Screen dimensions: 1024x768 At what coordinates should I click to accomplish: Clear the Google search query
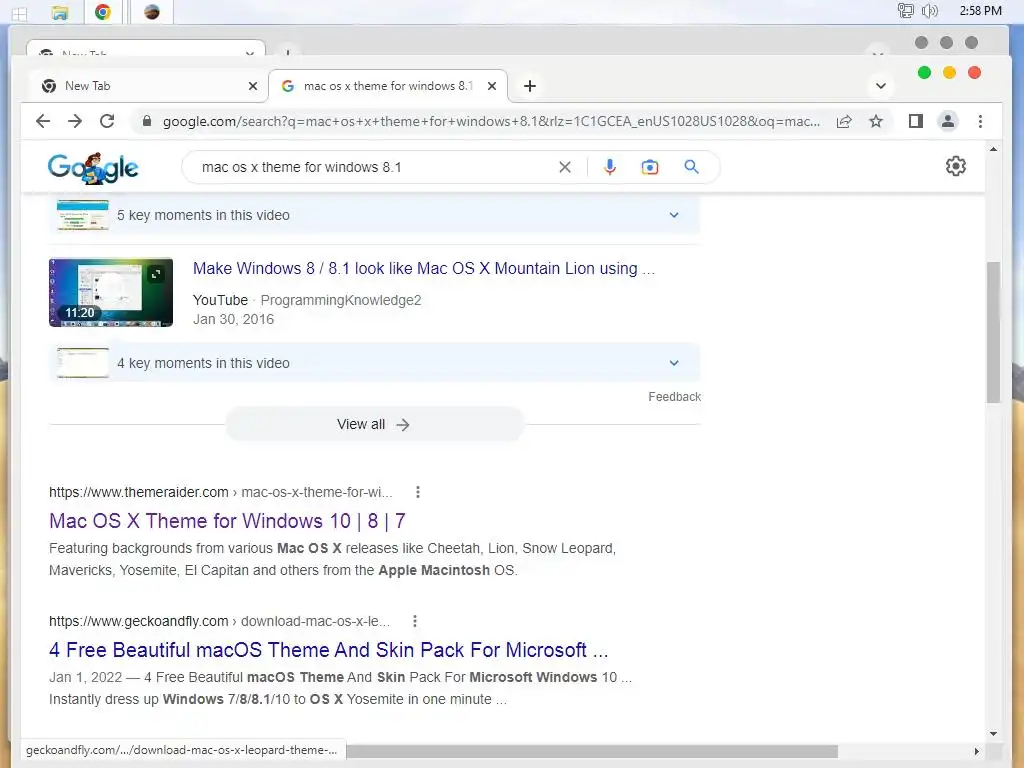[565, 167]
